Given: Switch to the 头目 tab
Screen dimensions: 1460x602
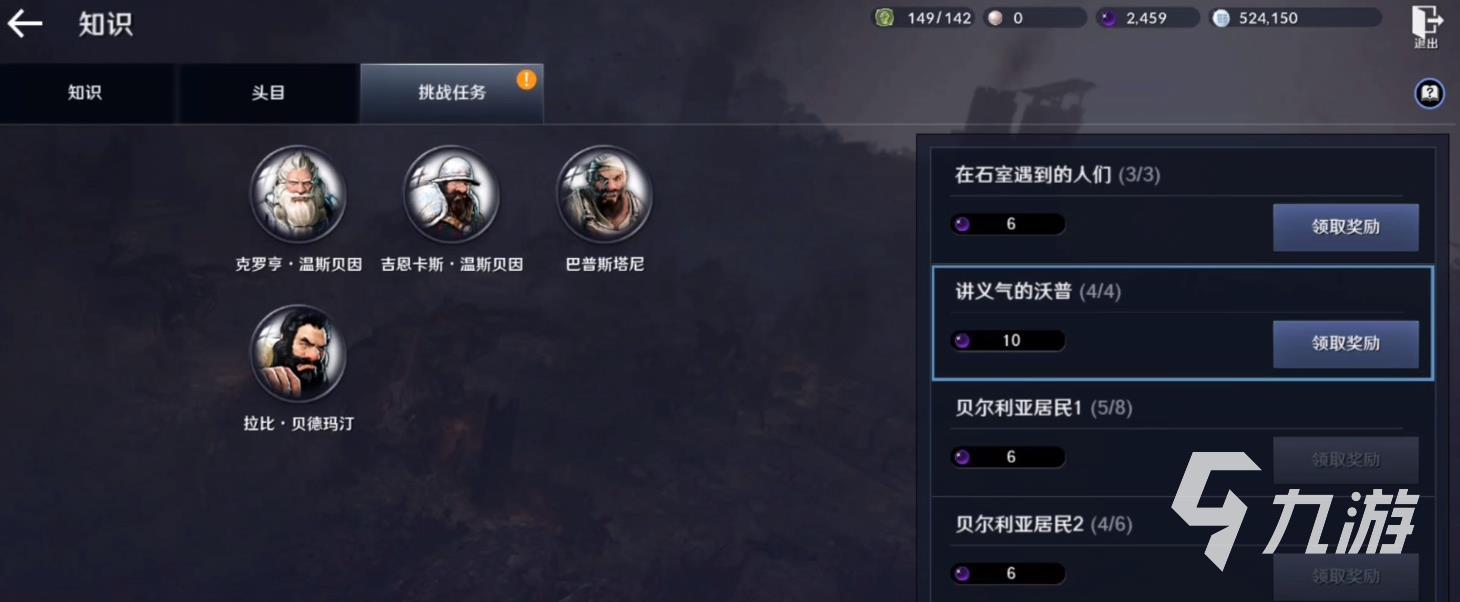Looking at the screenshot, I should (x=268, y=93).
